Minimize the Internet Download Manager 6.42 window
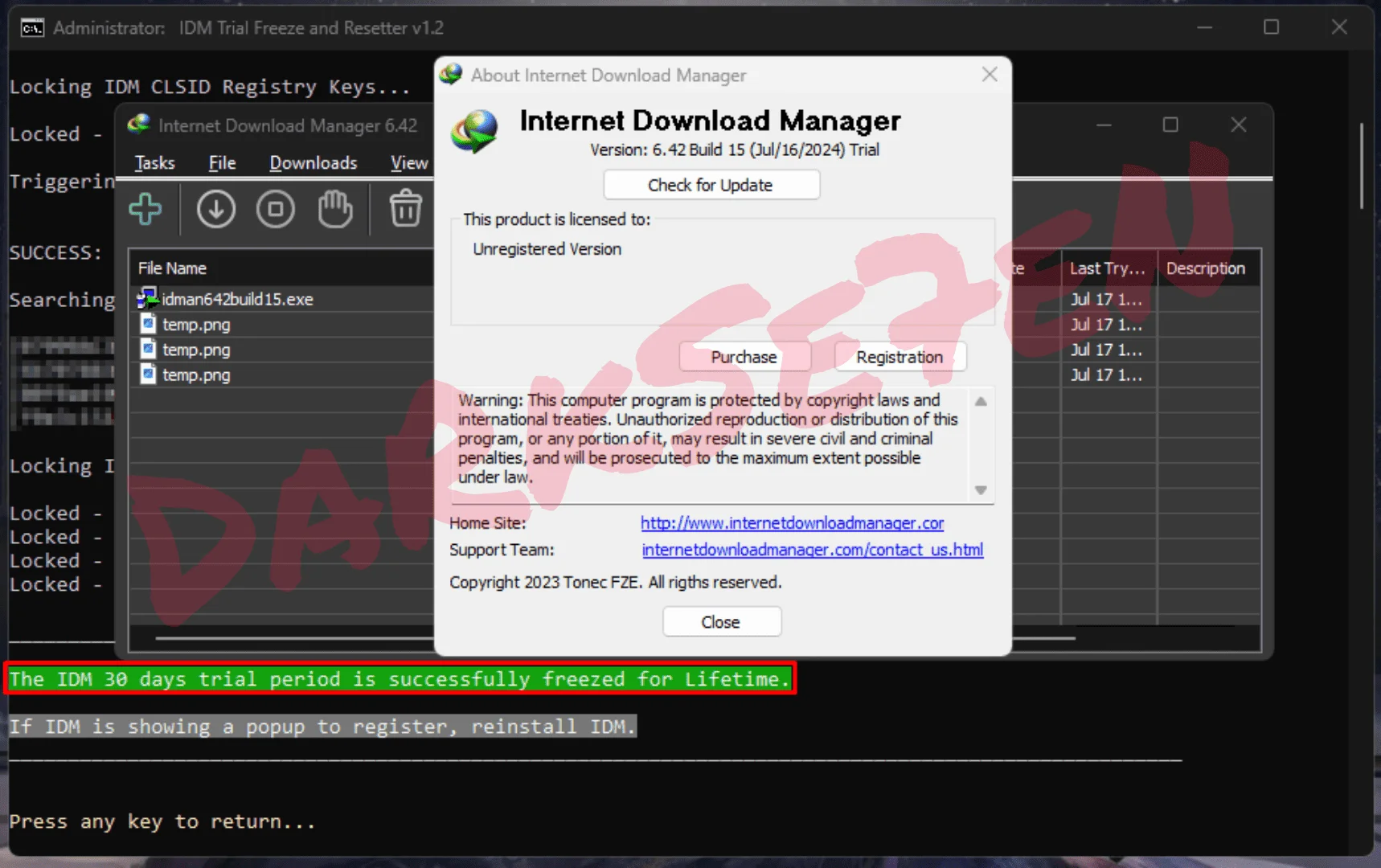Screen dimensions: 1381x868 [x=1104, y=125]
